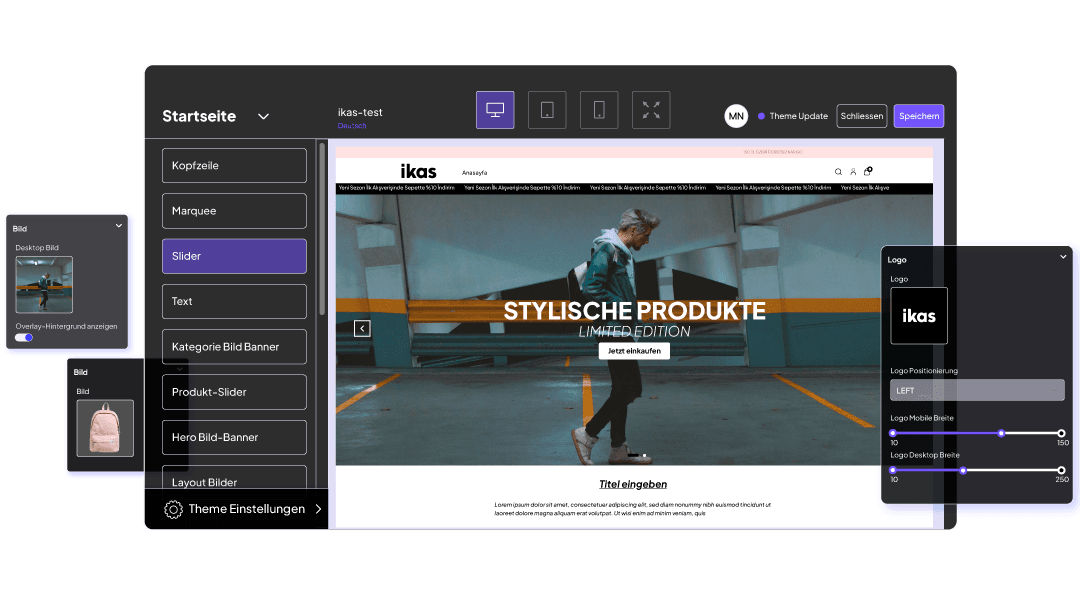Click Jetzt einkaufen button on slider

[634, 351]
